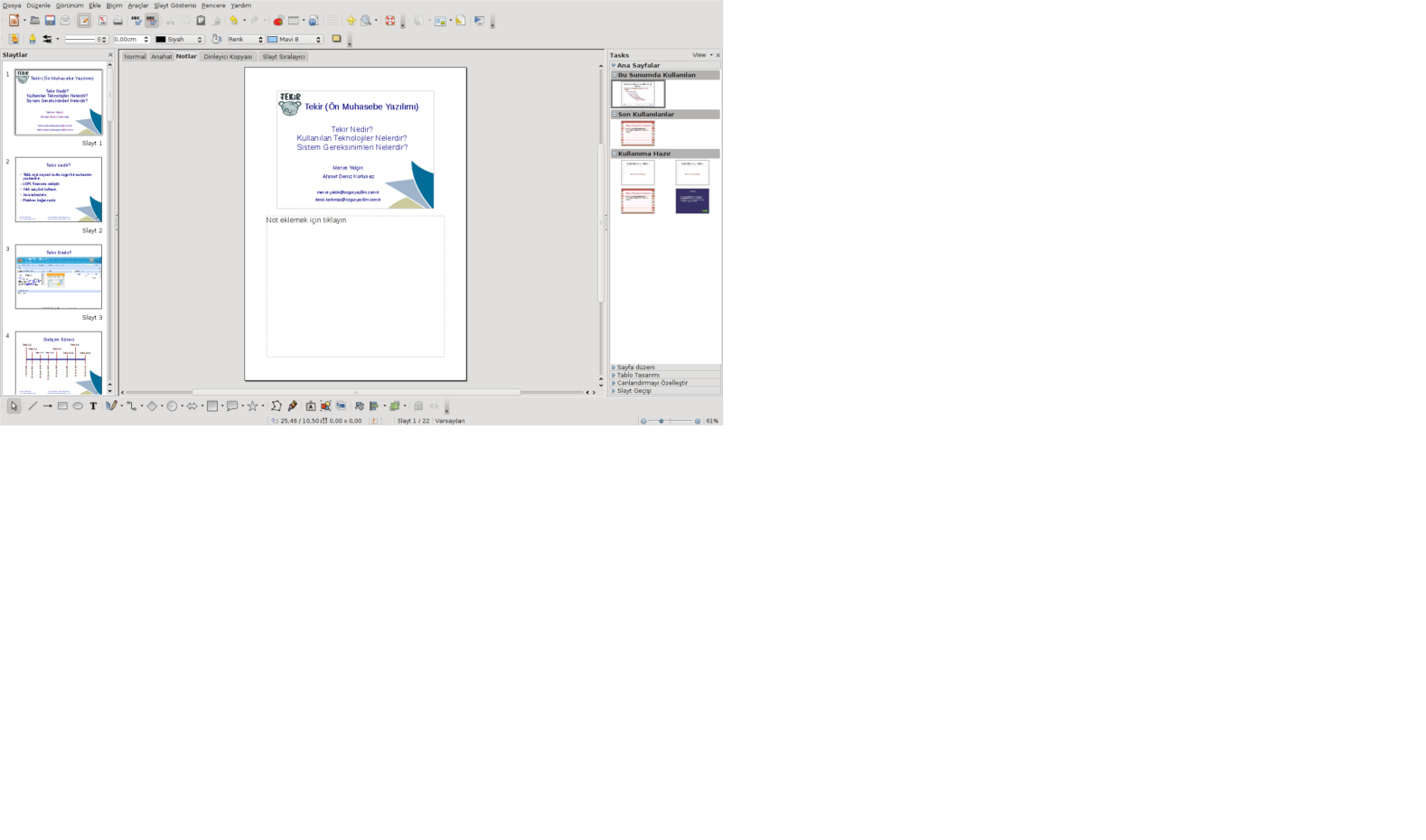Open the Slayt Gösterisi menu
Viewport: 1426px width, 840px height.
pos(174,5)
